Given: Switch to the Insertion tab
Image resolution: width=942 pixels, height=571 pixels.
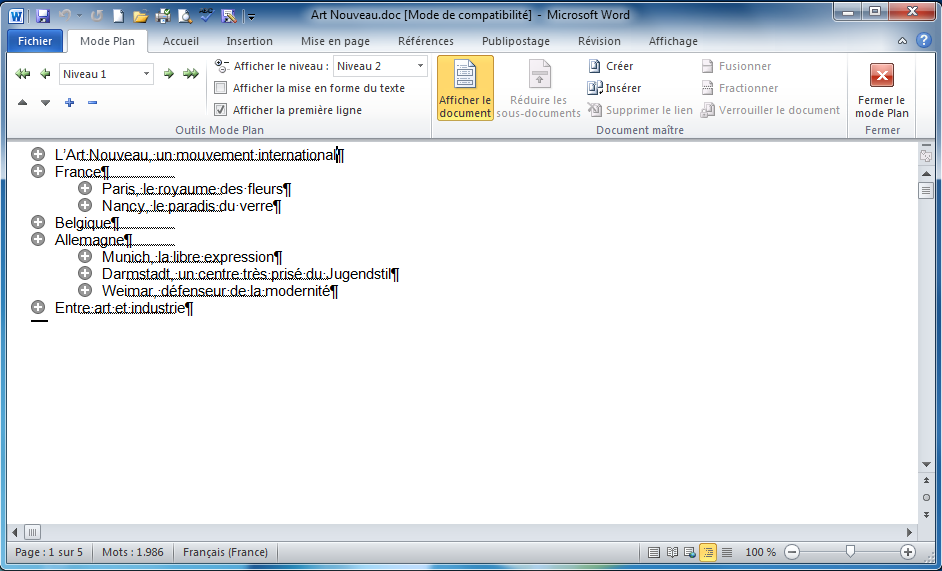Looking at the screenshot, I should coord(249,41).
